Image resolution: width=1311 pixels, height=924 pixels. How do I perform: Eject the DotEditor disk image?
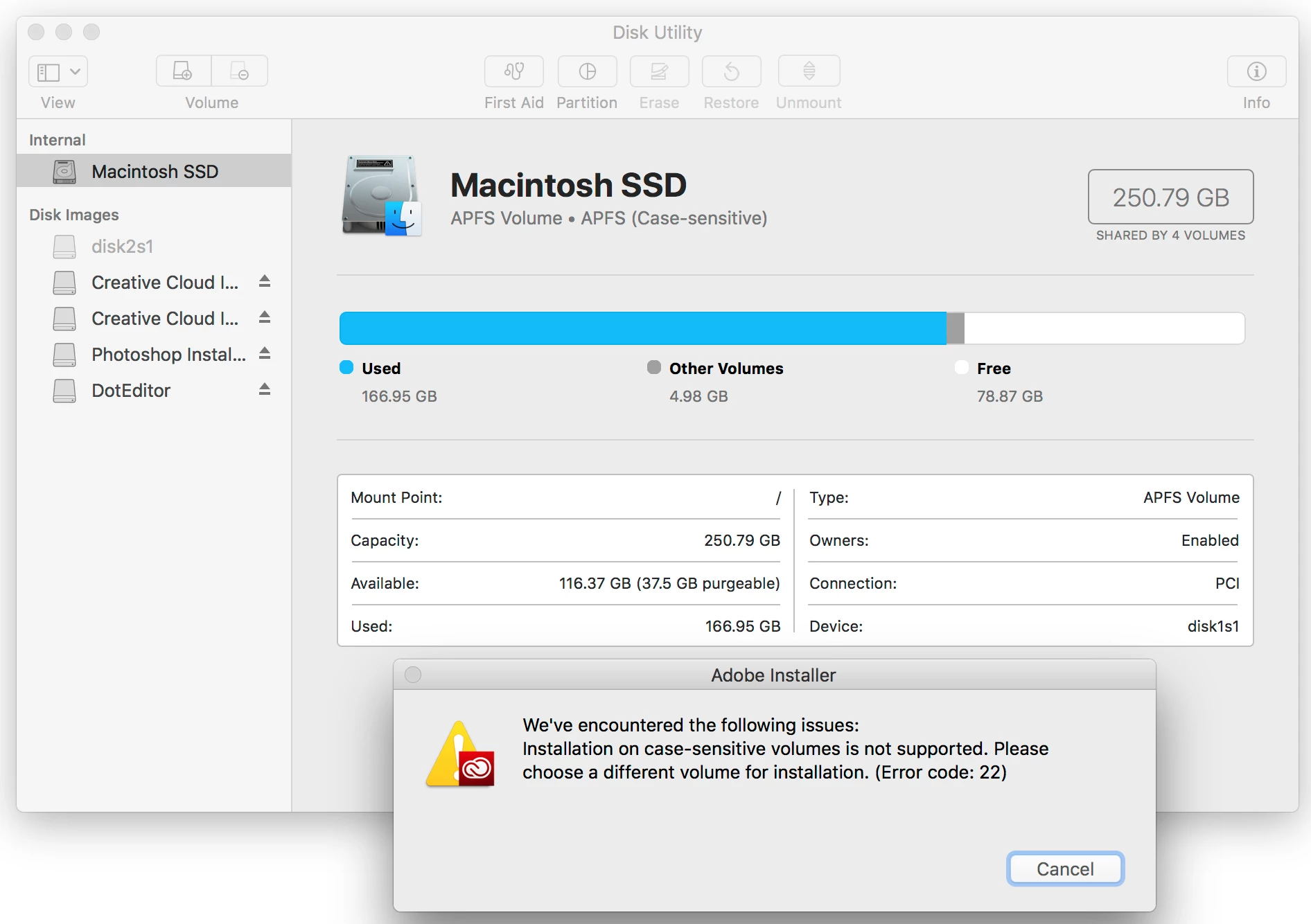[x=265, y=389]
